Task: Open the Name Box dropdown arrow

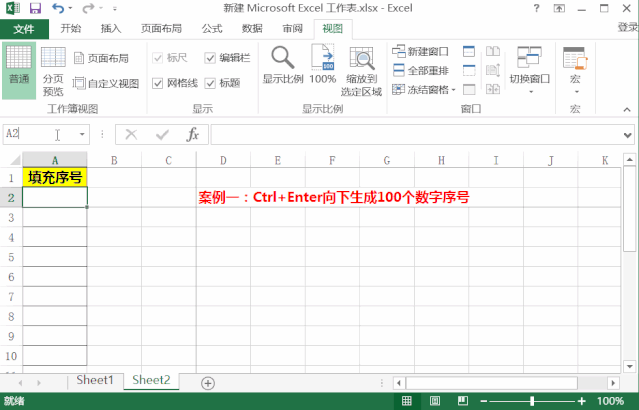Action: [82, 134]
